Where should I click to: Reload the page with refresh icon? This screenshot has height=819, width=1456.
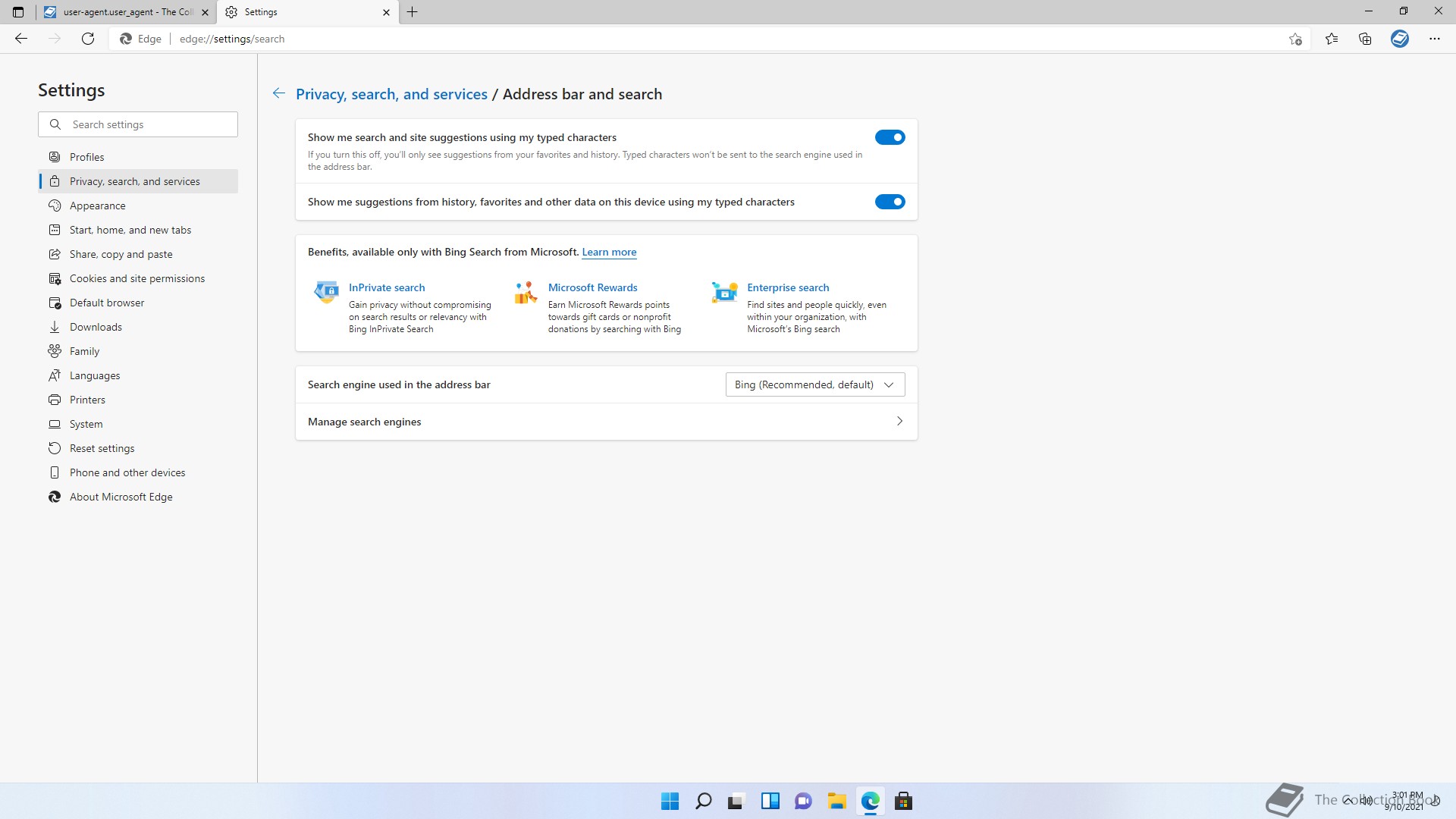(x=88, y=39)
